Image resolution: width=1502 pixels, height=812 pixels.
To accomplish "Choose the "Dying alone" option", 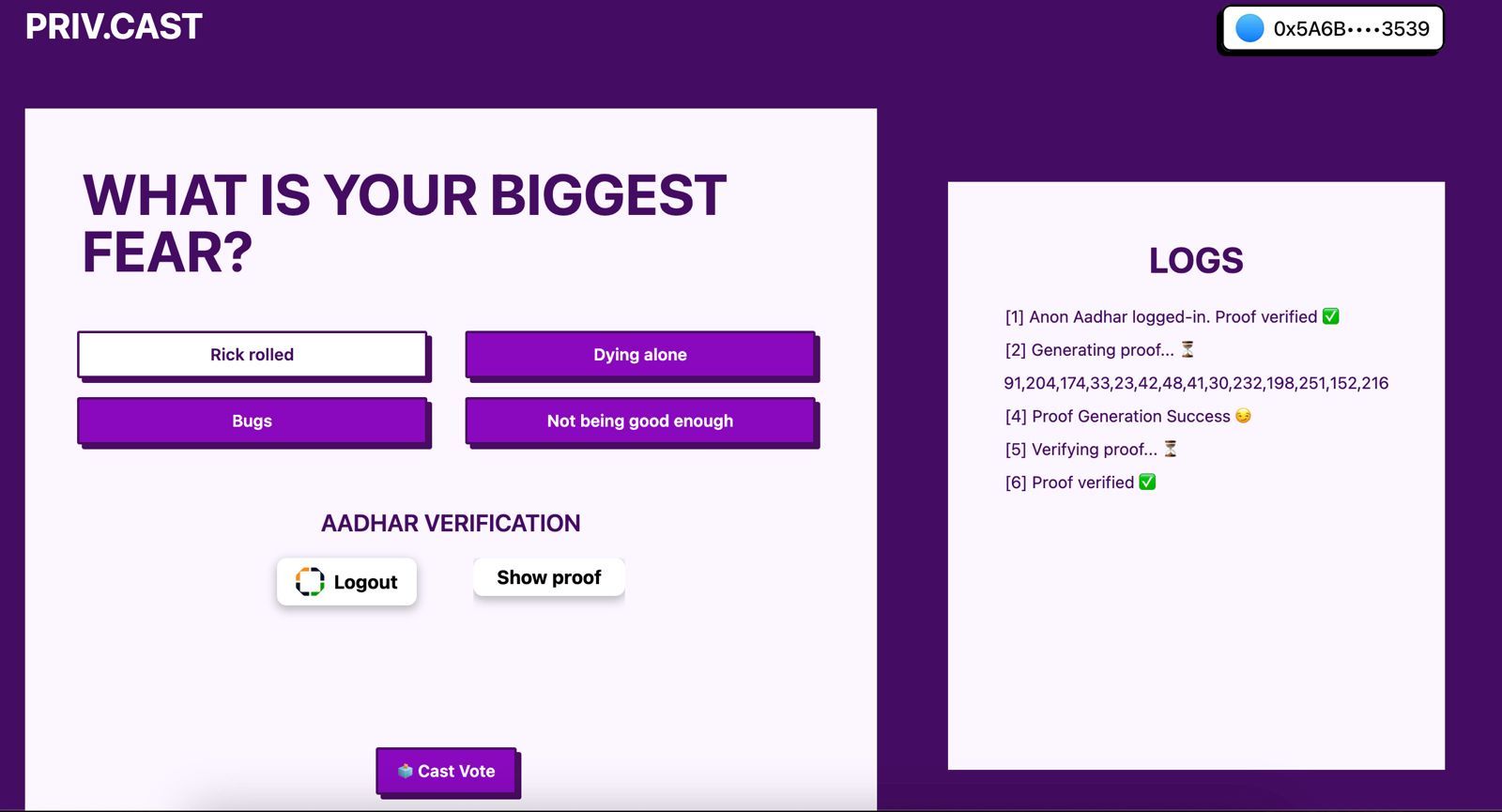I will point(640,355).
